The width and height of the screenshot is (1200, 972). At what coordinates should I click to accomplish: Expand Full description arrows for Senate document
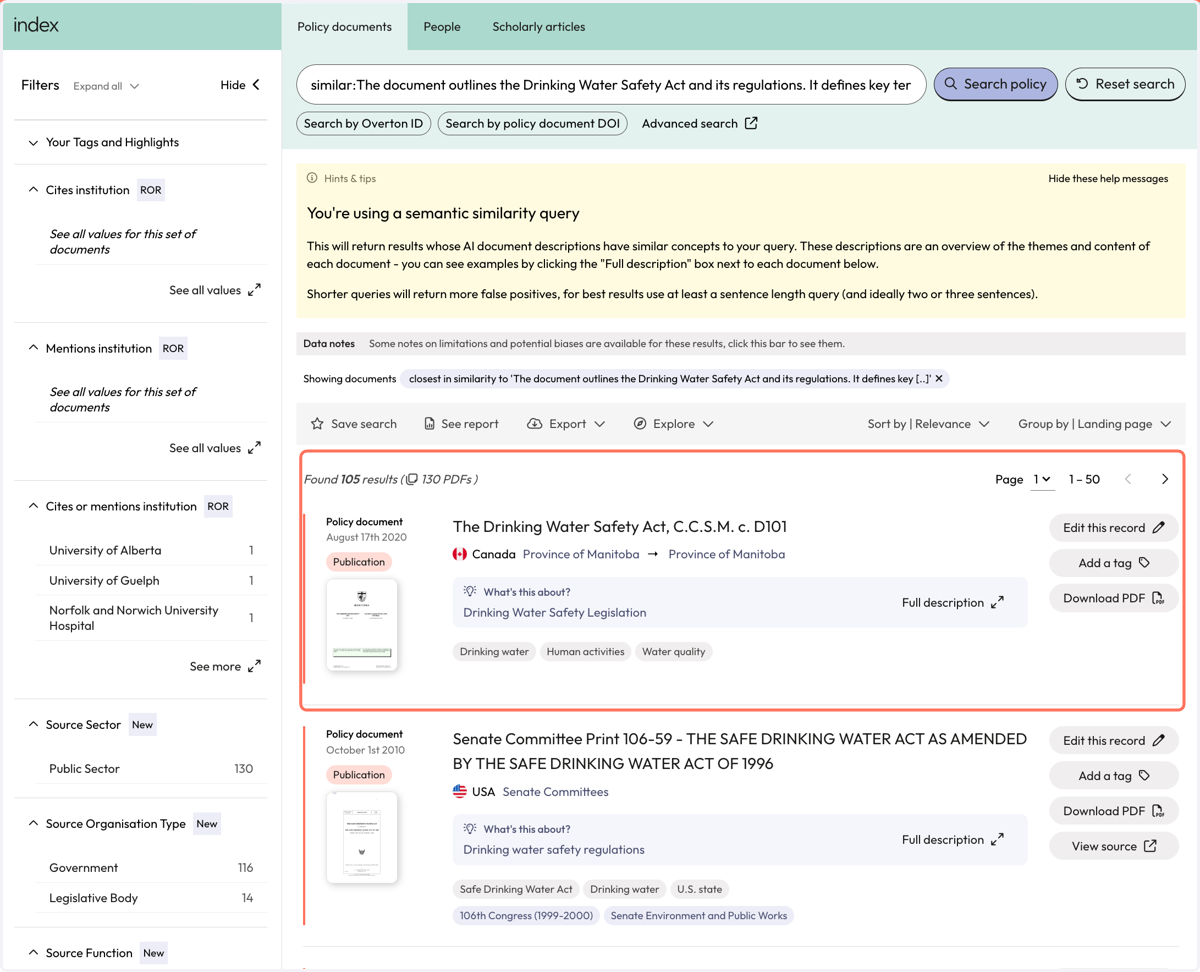[x=997, y=840]
